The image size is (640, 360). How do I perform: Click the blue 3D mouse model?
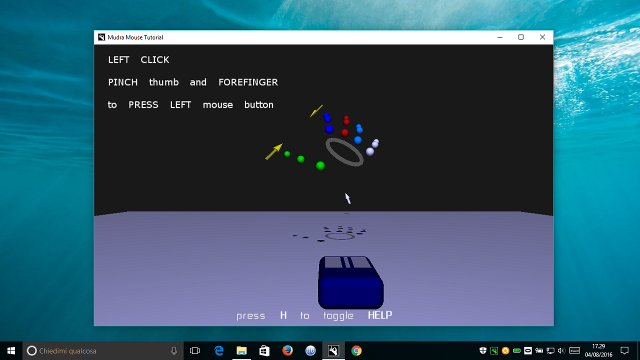point(351,282)
